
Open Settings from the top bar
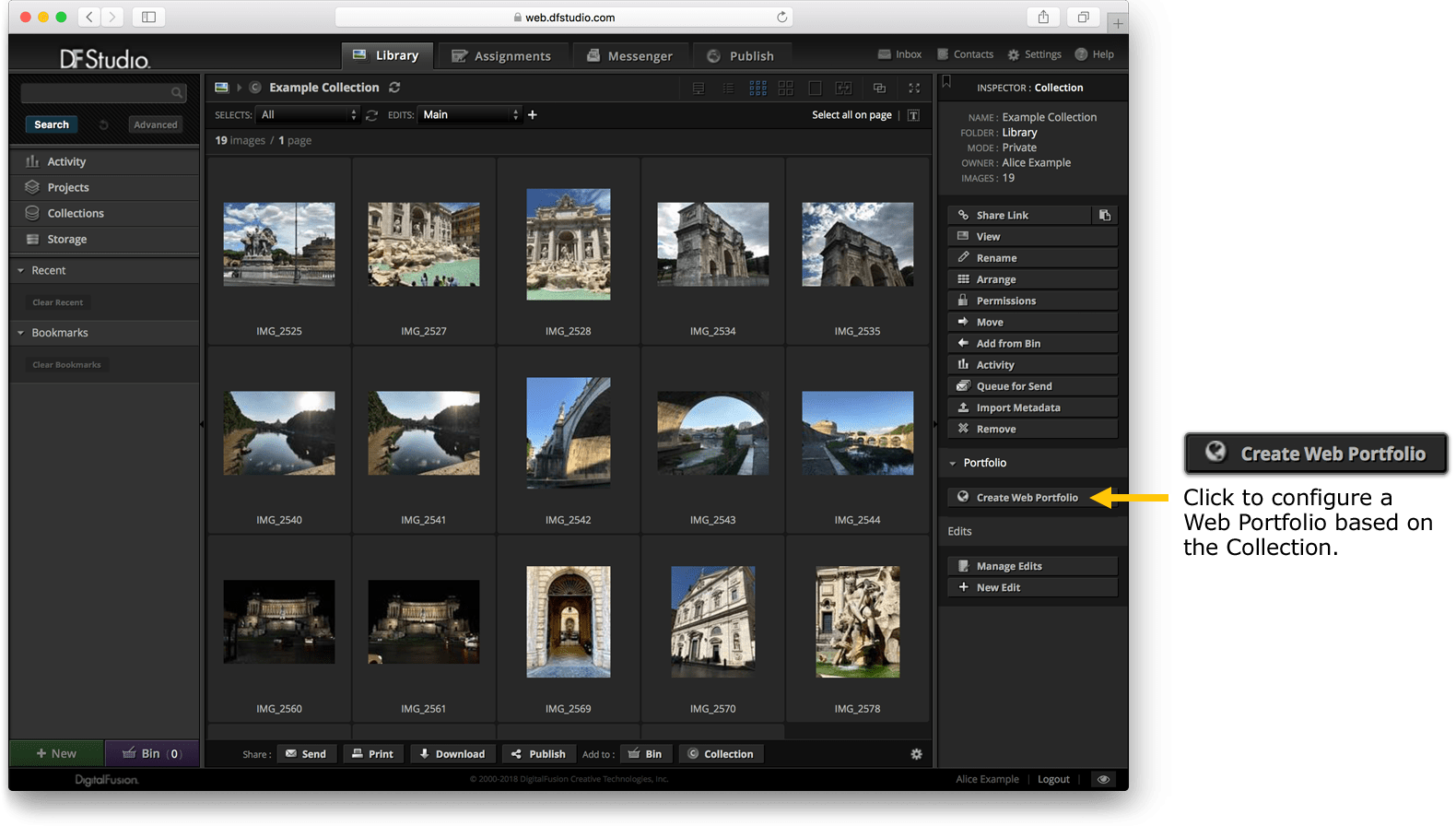click(1034, 54)
